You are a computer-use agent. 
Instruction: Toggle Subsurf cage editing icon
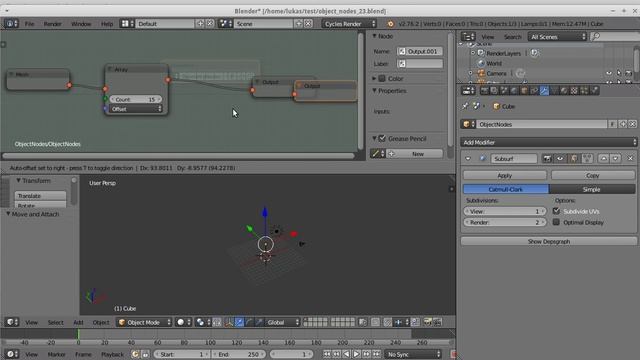(x=587, y=158)
